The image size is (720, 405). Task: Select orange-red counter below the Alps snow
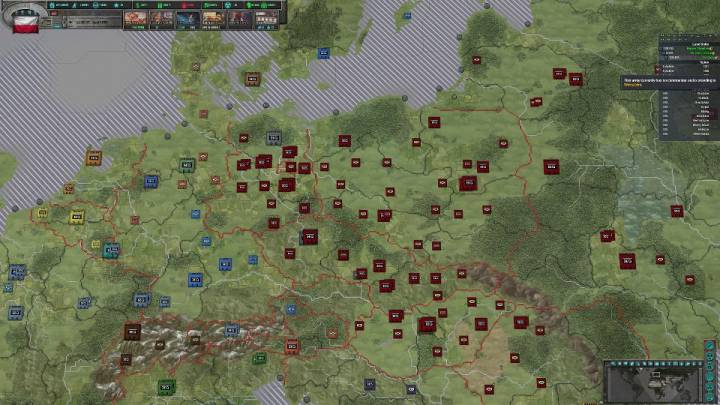pyautogui.click(x=292, y=346)
